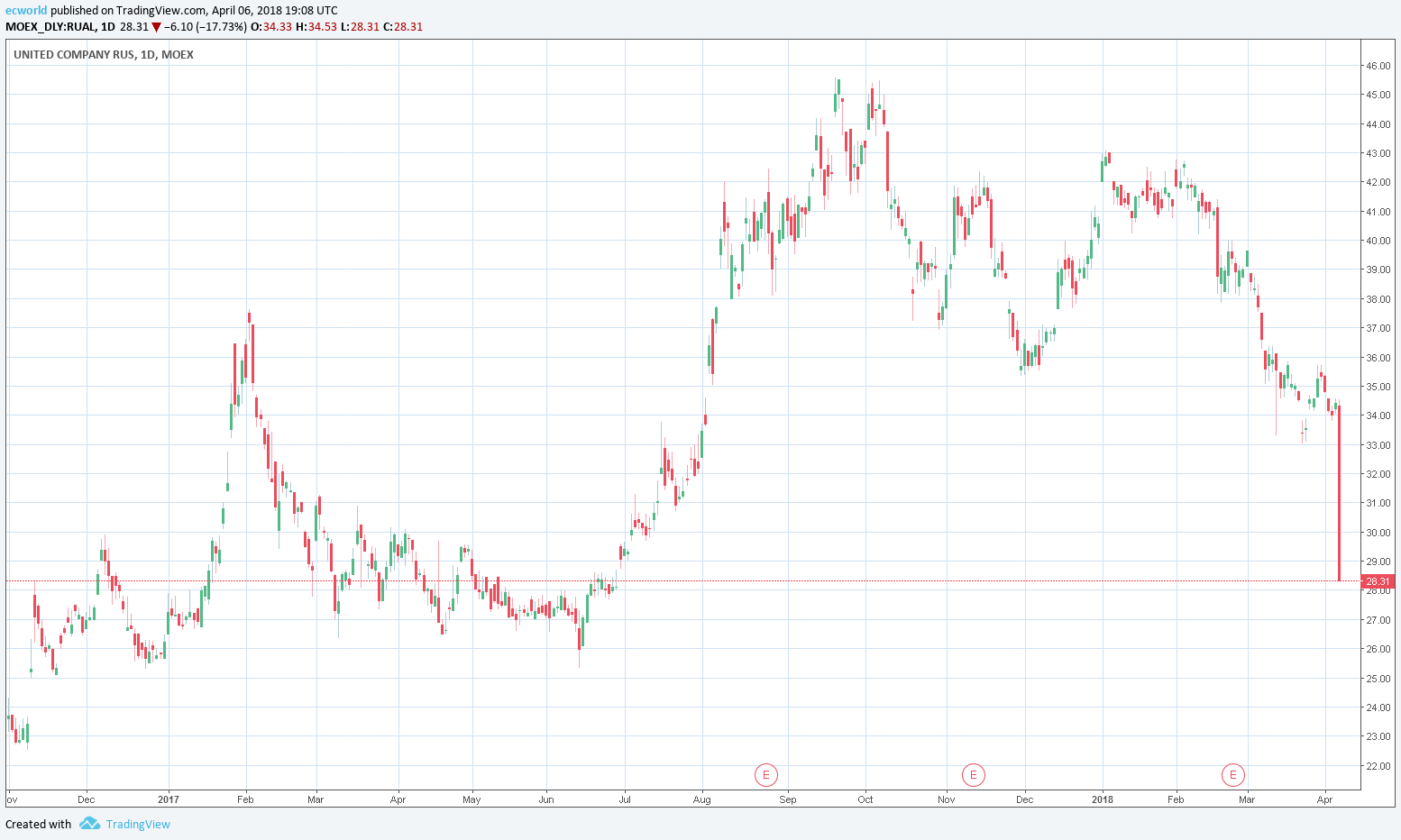The image size is (1401, 840).
Task: Click the Dec label before 2017
Action: 87,799
